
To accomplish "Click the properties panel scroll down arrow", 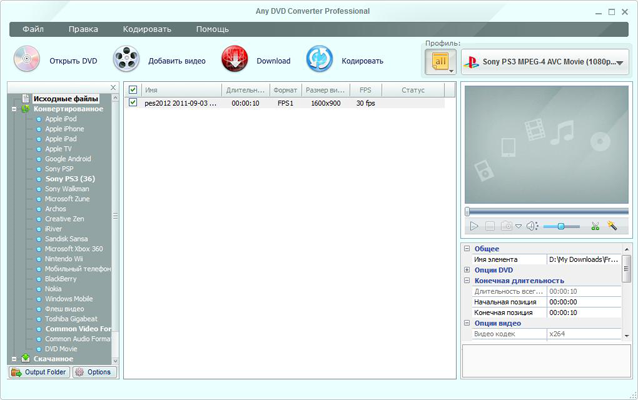I will point(627,336).
